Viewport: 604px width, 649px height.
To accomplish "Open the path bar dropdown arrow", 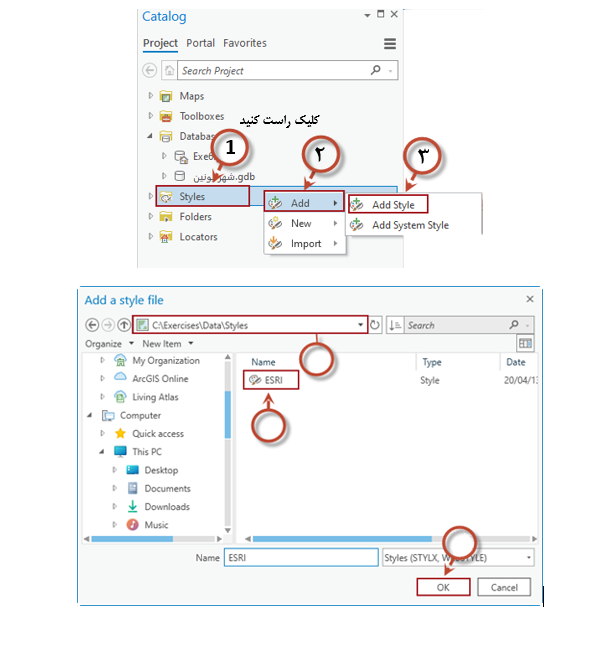I will pyautogui.click(x=360, y=325).
